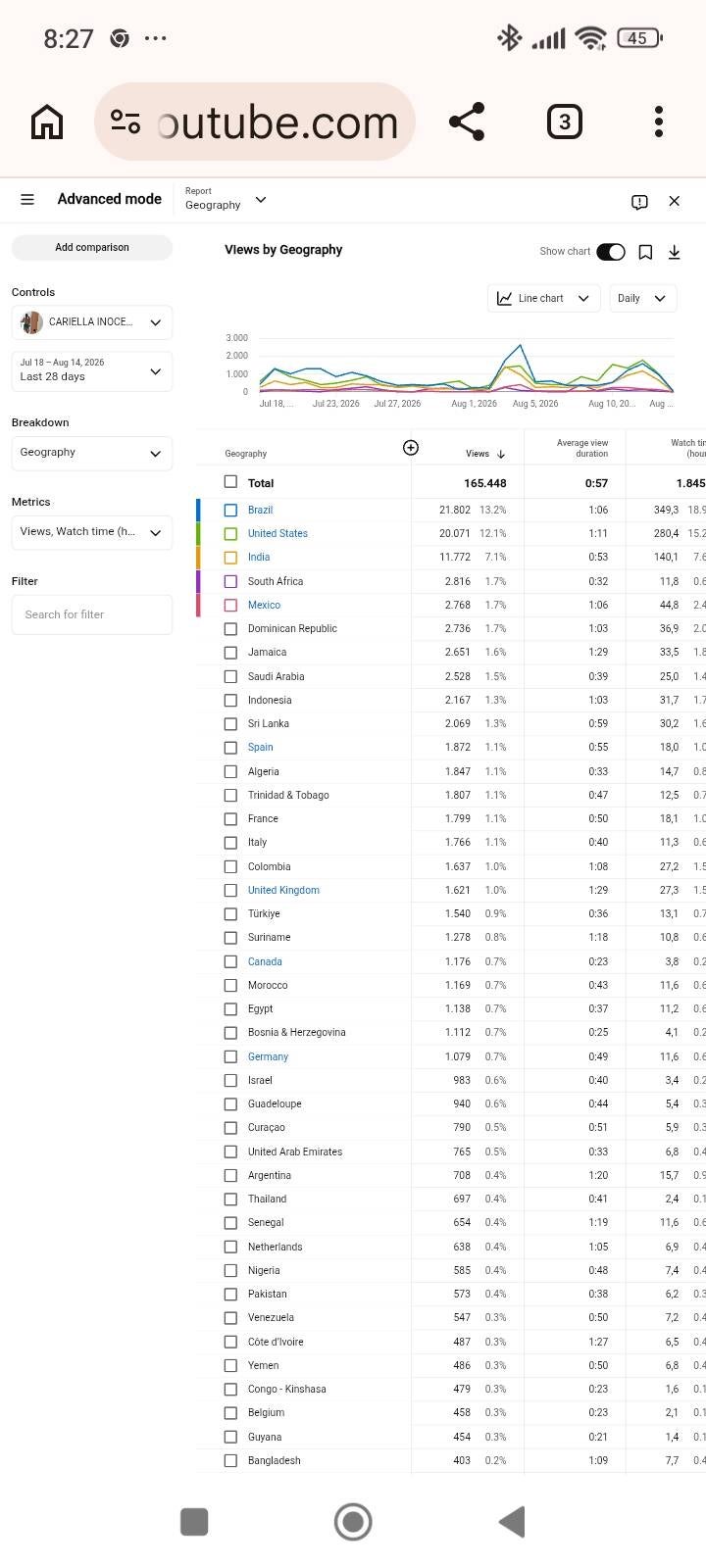Image resolution: width=706 pixels, height=1568 pixels.
Task: Open the tab switcher showing 3 tabs
Action: (x=564, y=122)
